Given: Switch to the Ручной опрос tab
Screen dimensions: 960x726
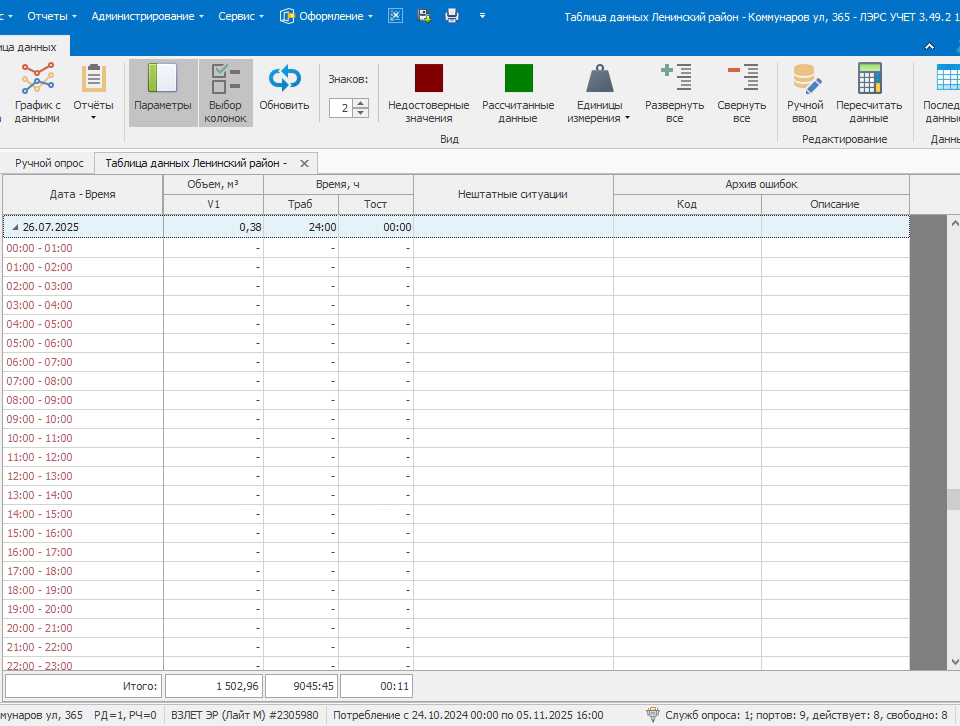Looking at the screenshot, I should pos(49,163).
